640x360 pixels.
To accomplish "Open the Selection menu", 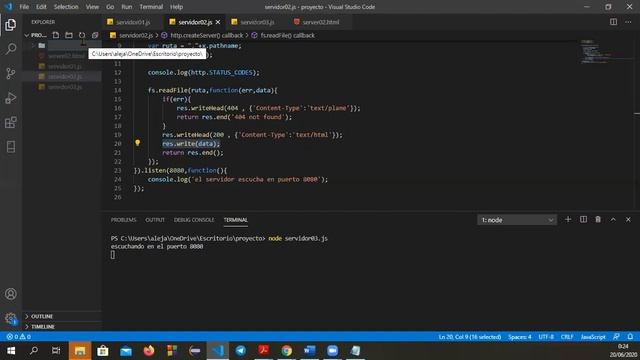I will 66,7.
